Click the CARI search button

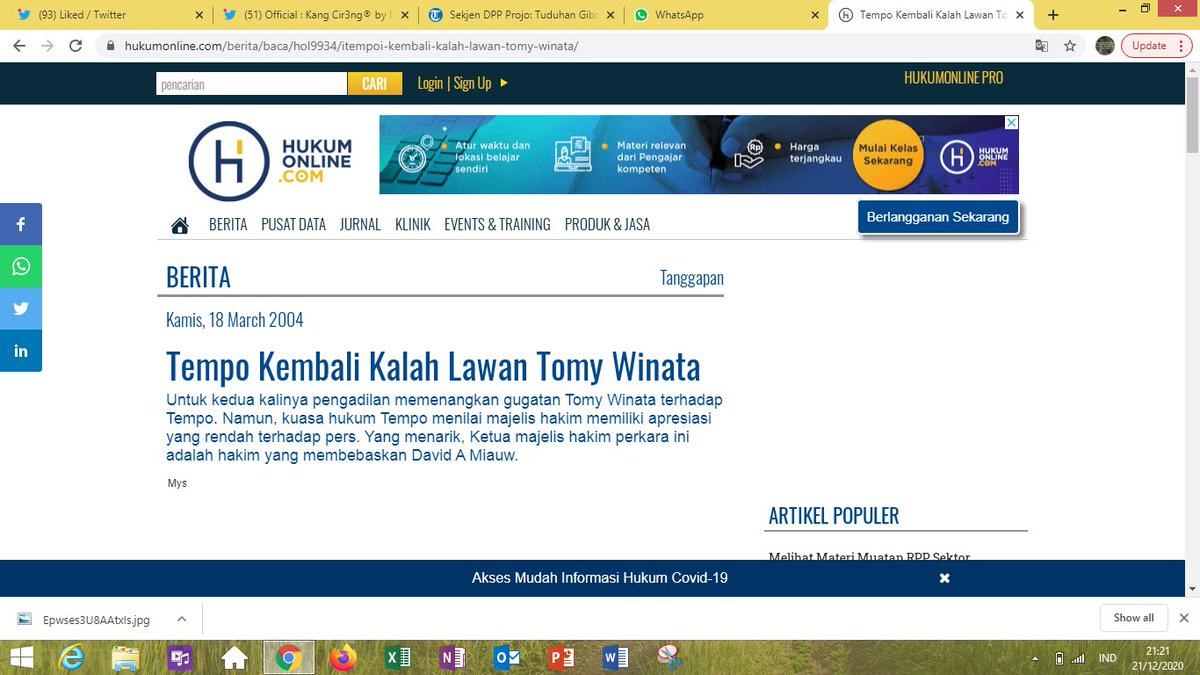(x=375, y=84)
